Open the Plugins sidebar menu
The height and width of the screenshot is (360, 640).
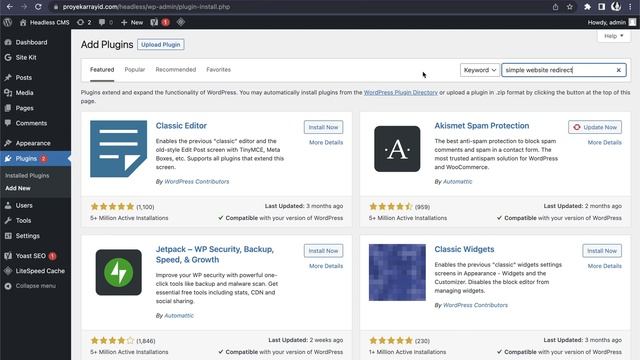coord(35,158)
